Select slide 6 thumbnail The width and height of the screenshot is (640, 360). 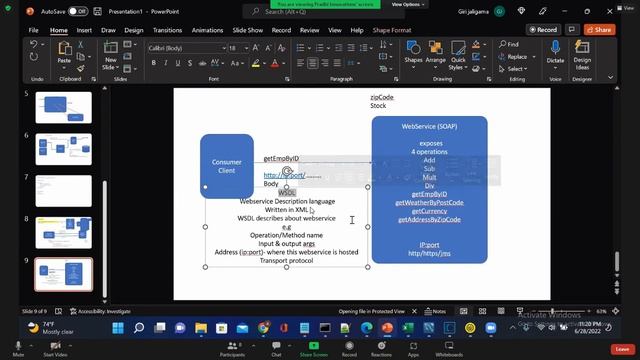(x=63, y=149)
